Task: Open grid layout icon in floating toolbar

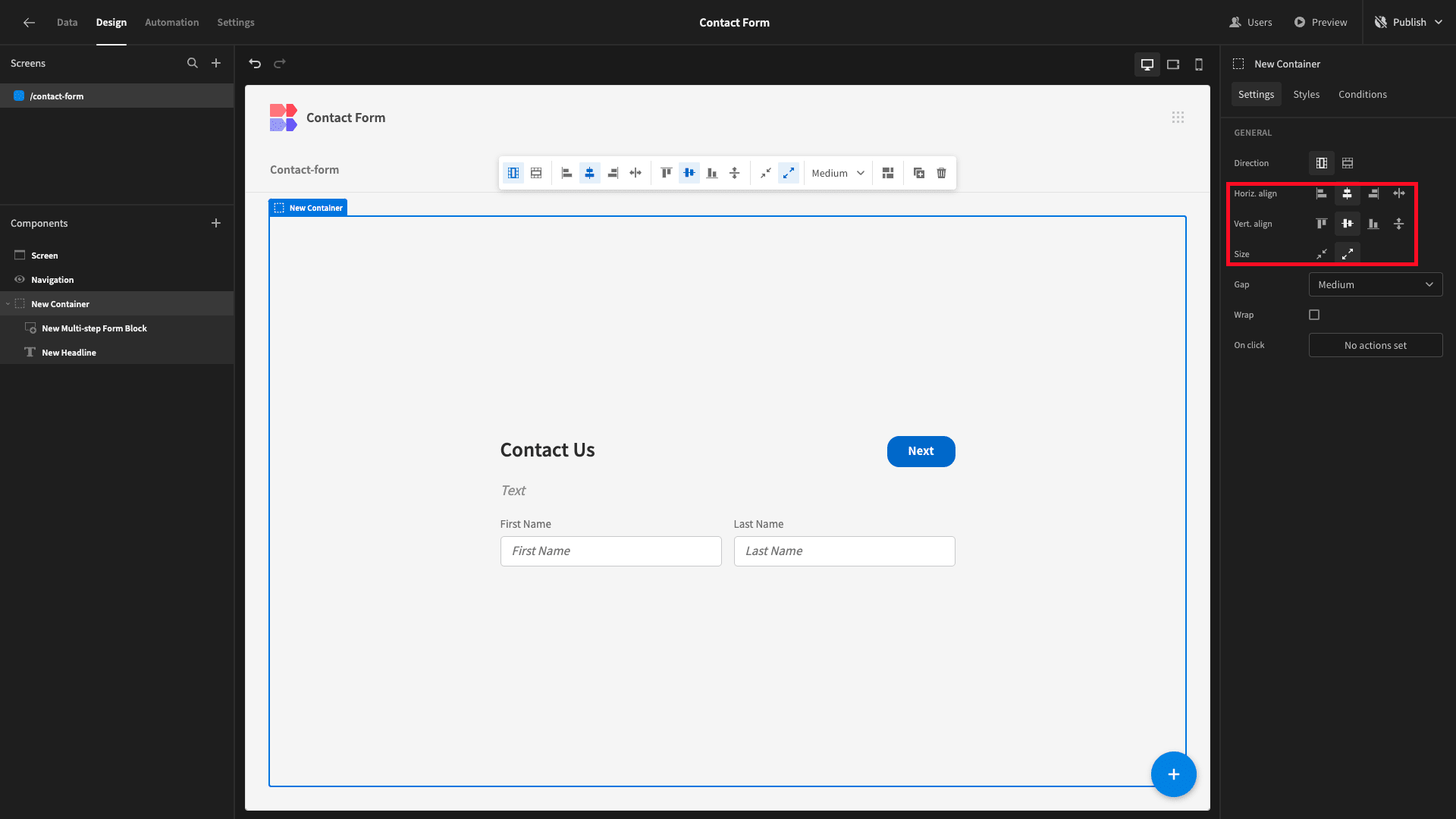Action: coord(888,173)
